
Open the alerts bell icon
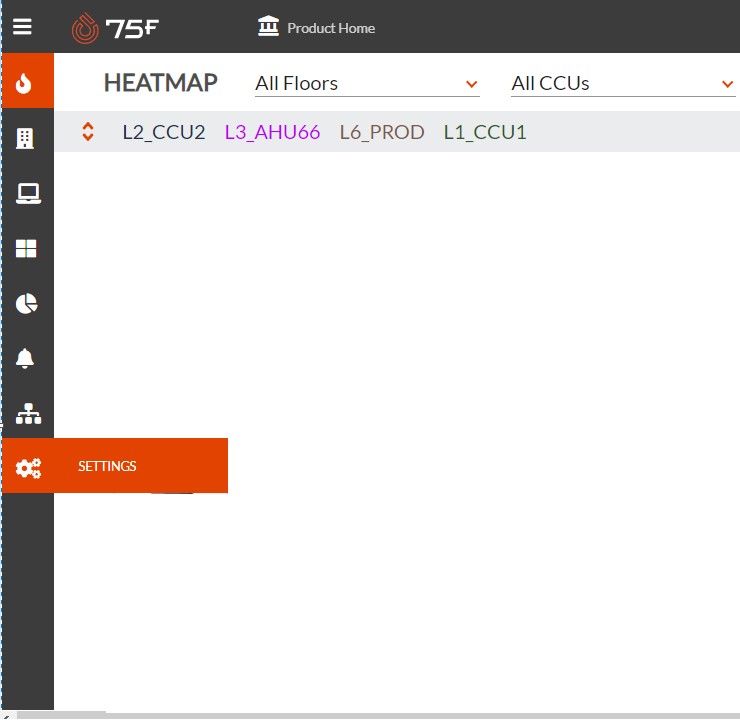[26, 358]
